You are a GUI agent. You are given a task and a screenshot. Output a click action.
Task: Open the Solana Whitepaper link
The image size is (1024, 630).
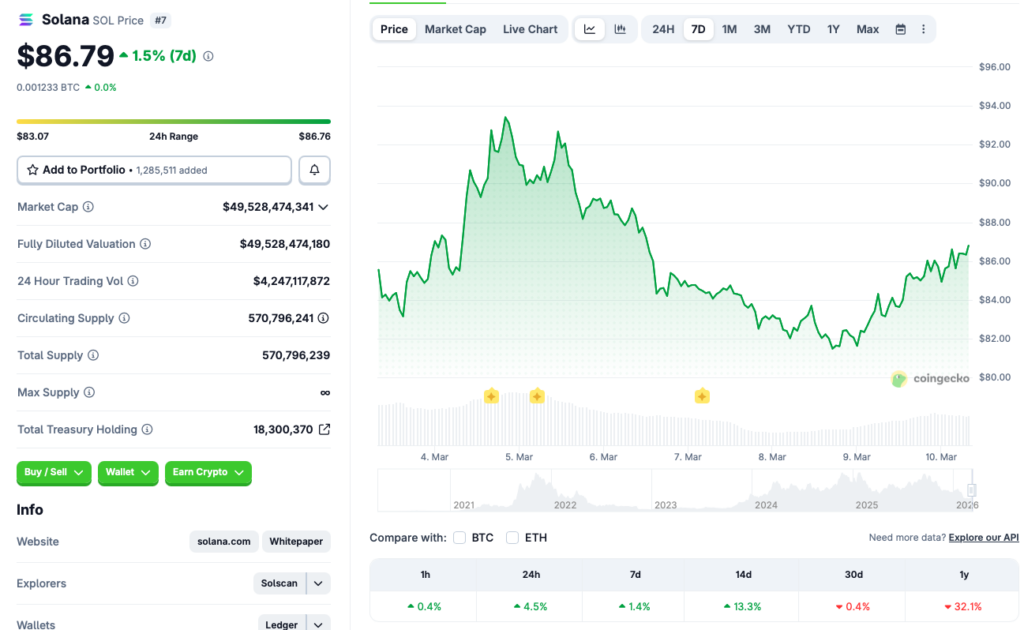296,541
